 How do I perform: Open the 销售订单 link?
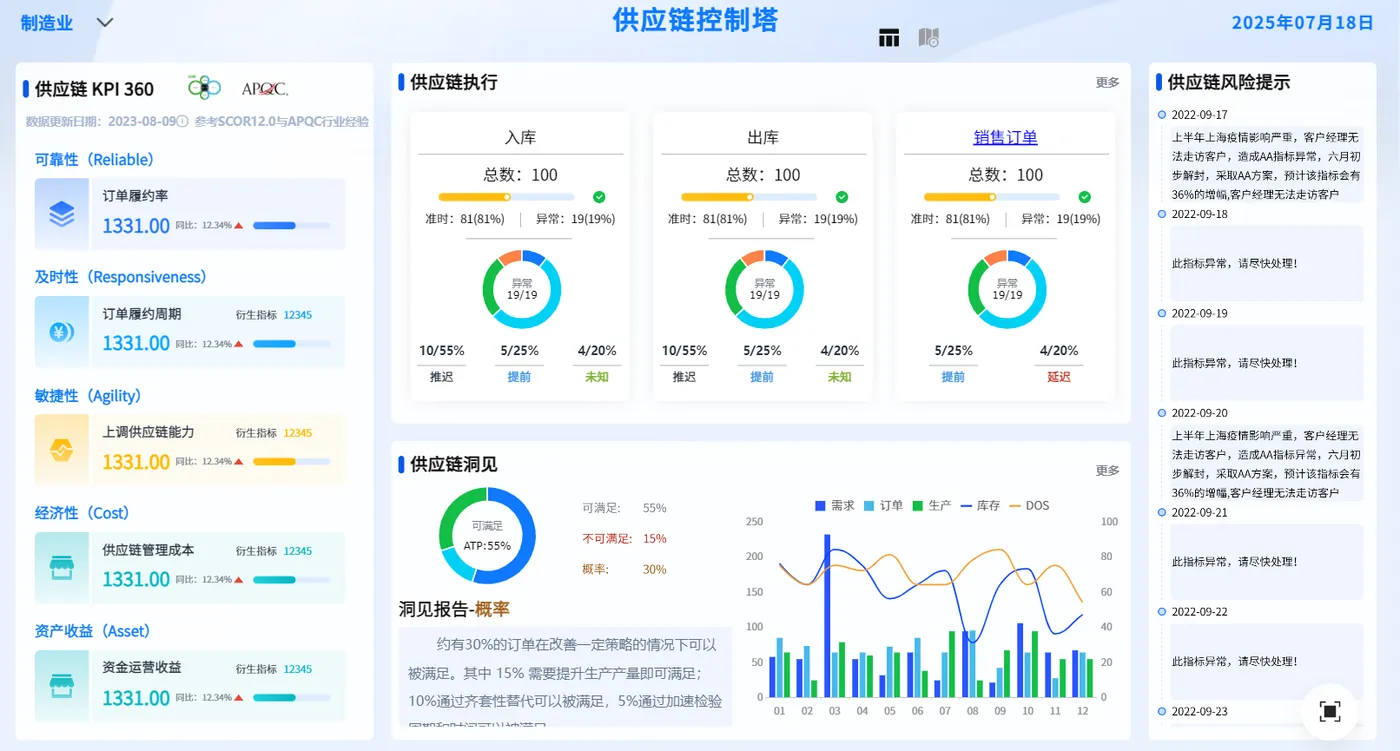click(x=1006, y=138)
